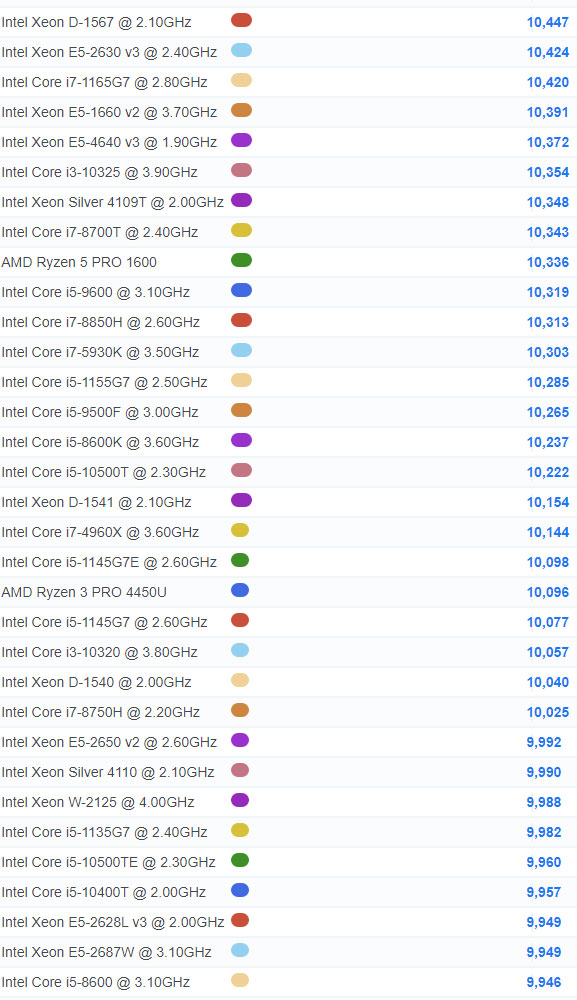The image size is (577, 1000).
Task: Click score 10,154 for Xeon D-1541
Action: 548,502
